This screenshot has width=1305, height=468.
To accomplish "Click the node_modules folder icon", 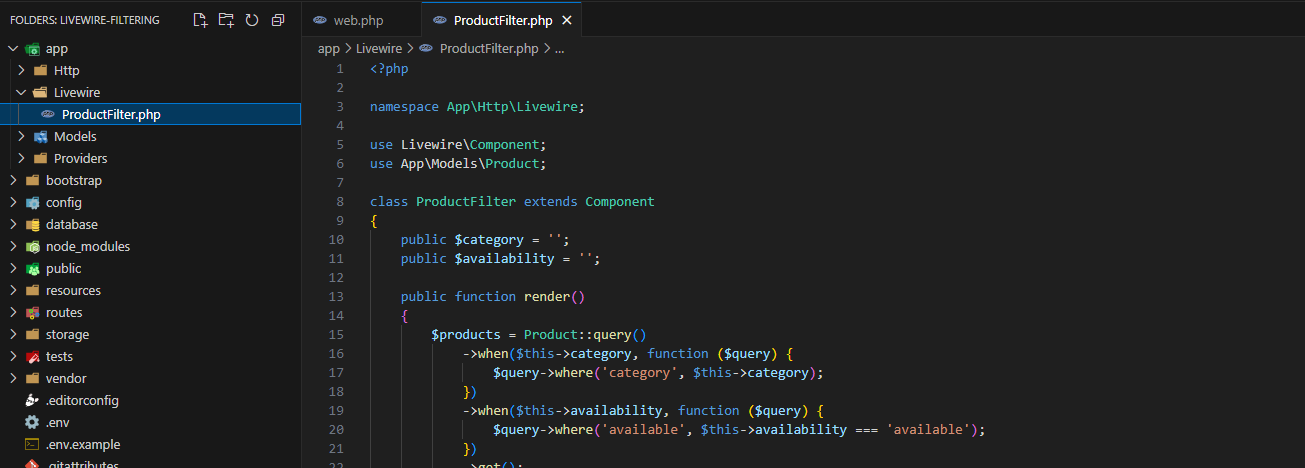I will tap(32, 246).
